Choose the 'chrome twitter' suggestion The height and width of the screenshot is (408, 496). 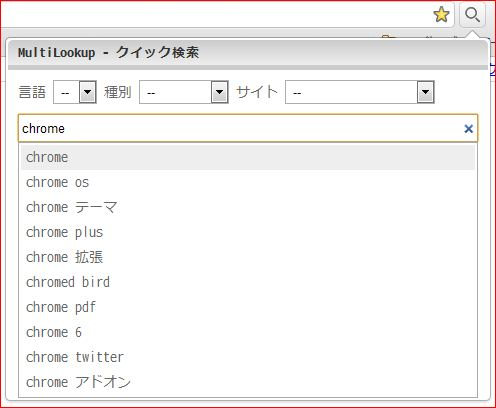click(x=248, y=357)
